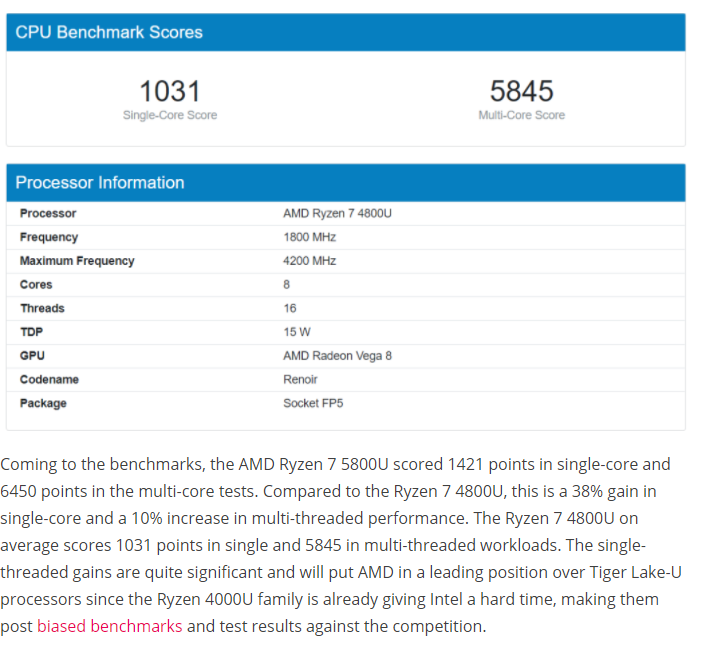The image size is (702, 649).
Task: Click the 'Threads' row label
Action: (42, 308)
